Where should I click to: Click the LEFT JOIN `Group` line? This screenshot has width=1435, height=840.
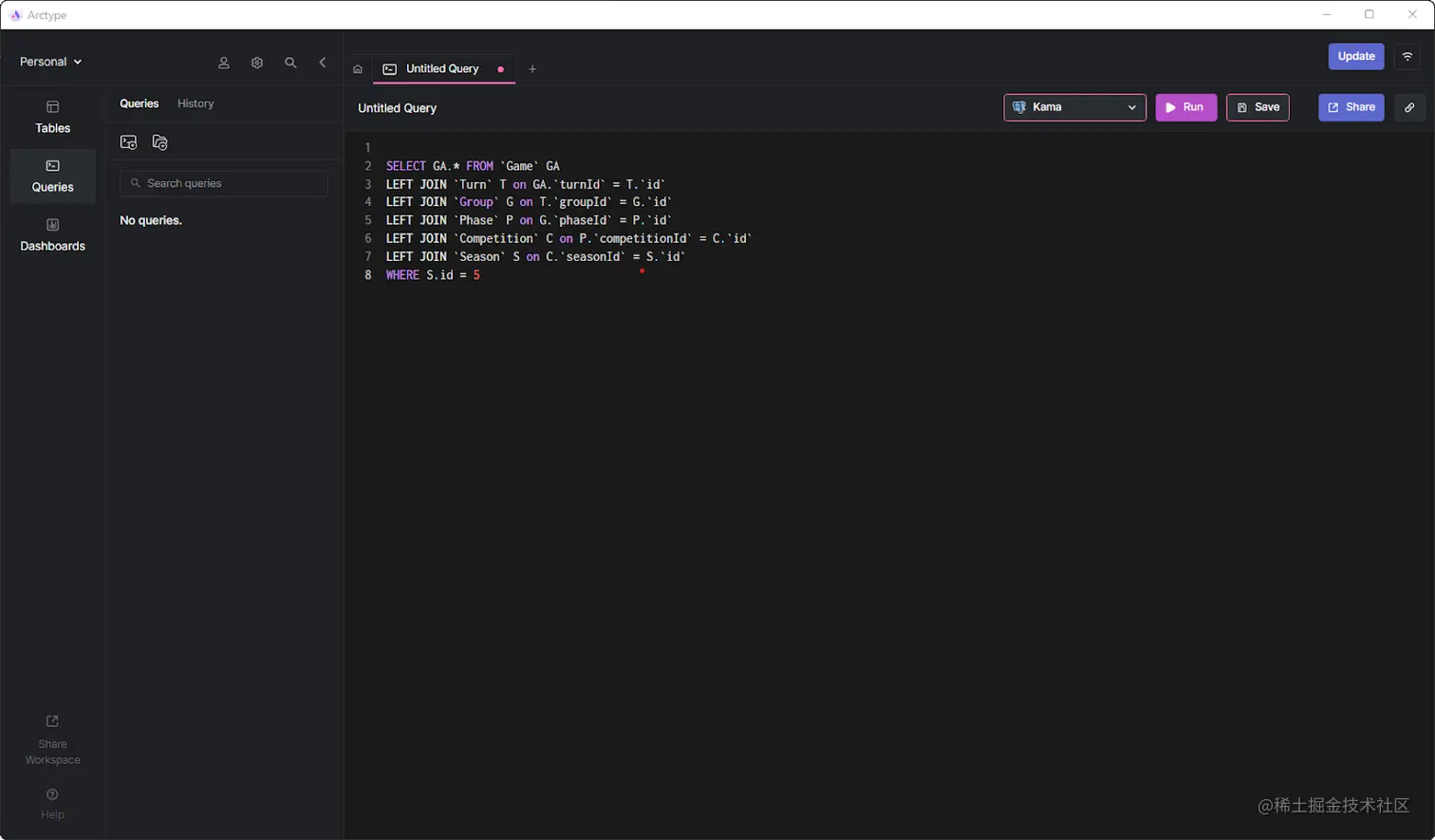529,202
